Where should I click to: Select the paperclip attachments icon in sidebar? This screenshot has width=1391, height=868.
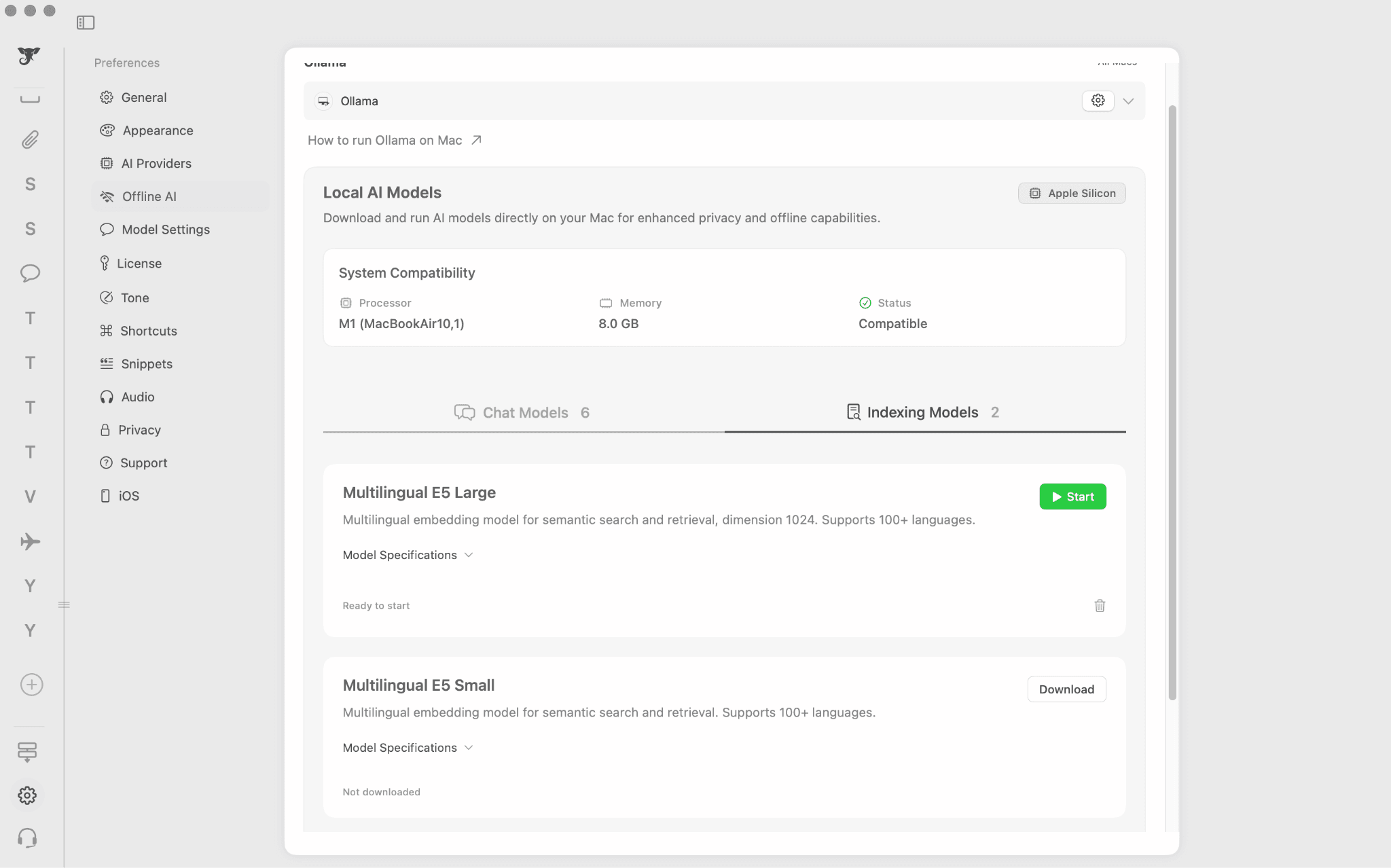(x=30, y=140)
